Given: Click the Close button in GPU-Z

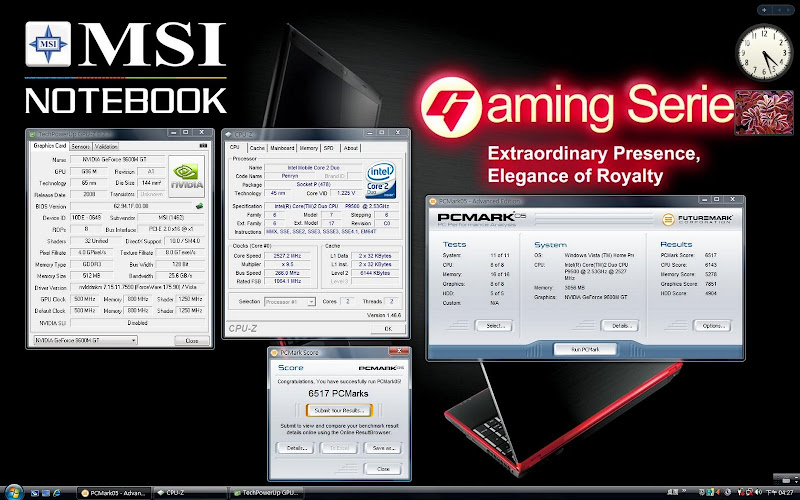Looking at the screenshot, I should coord(192,340).
